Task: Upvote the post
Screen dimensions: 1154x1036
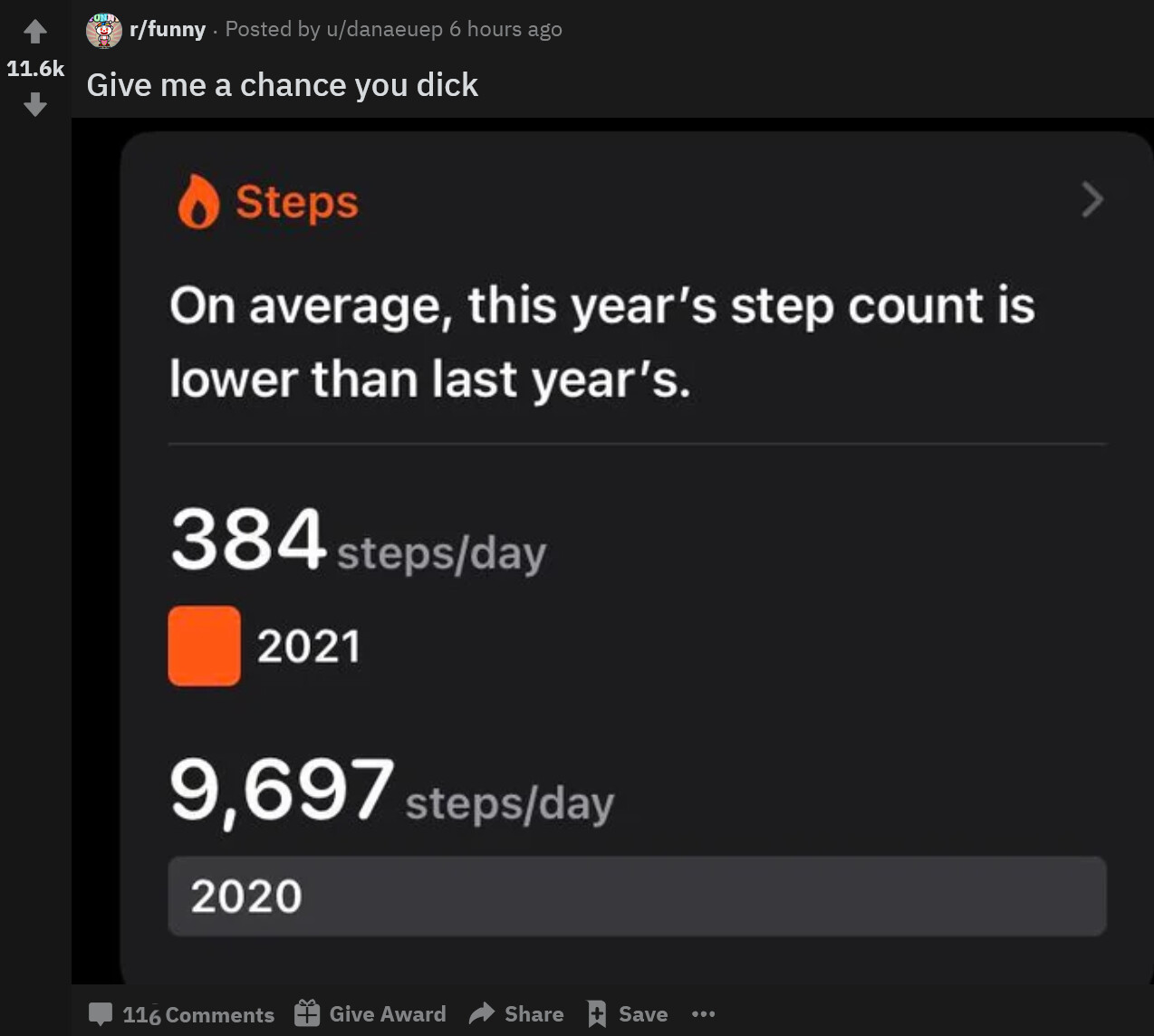Action: 35,33
